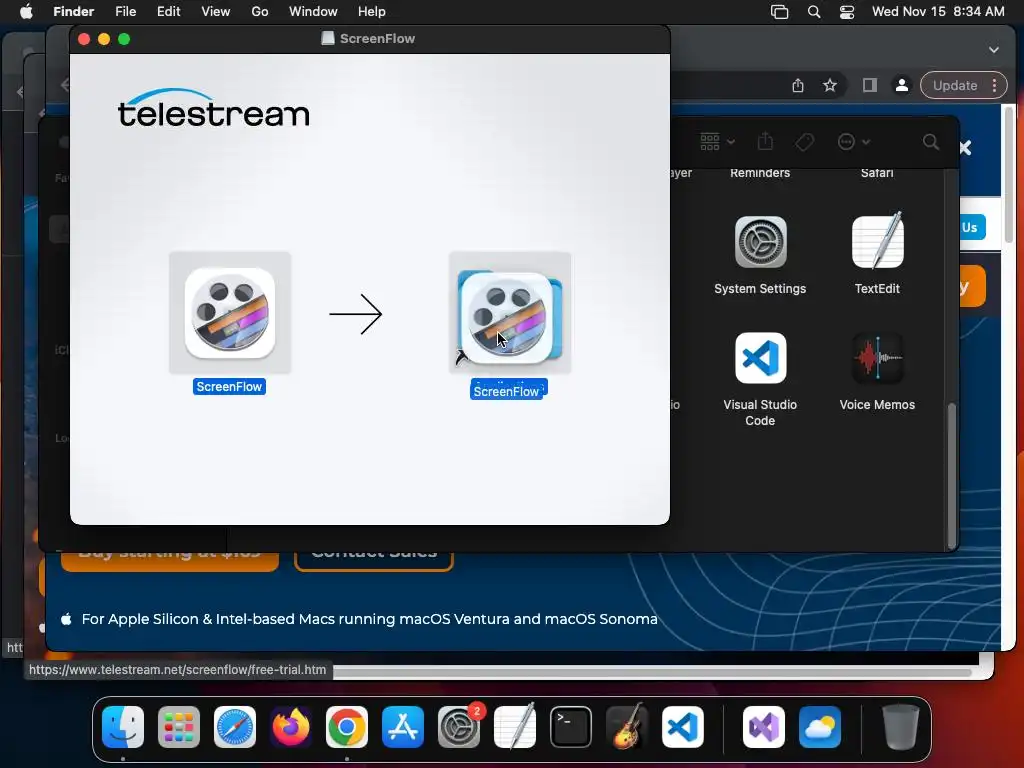Viewport: 1024px width, 768px height.
Task: Click the Finder window search icon
Action: pyautogui.click(x=931, y=142)
